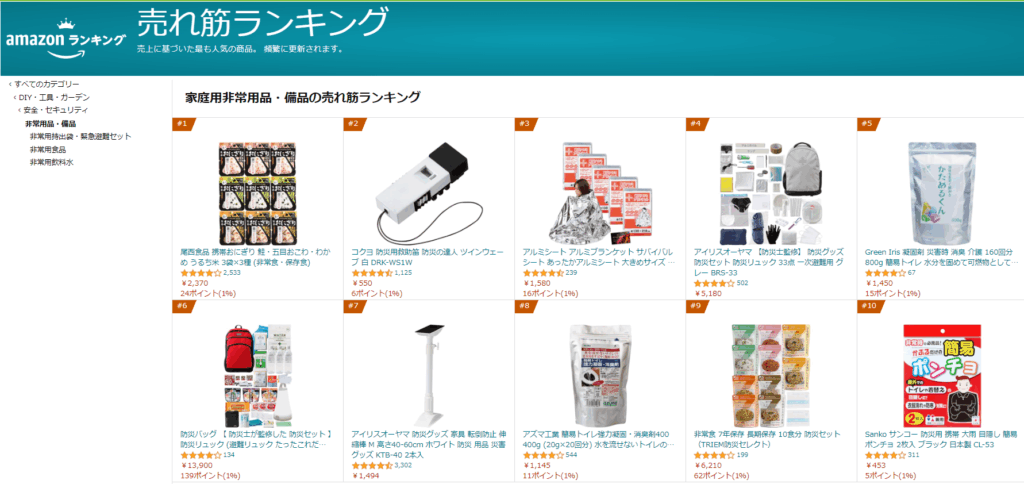Select the 非常用食品 subcategory
The image size is (1024, 484).
[48, 150]
